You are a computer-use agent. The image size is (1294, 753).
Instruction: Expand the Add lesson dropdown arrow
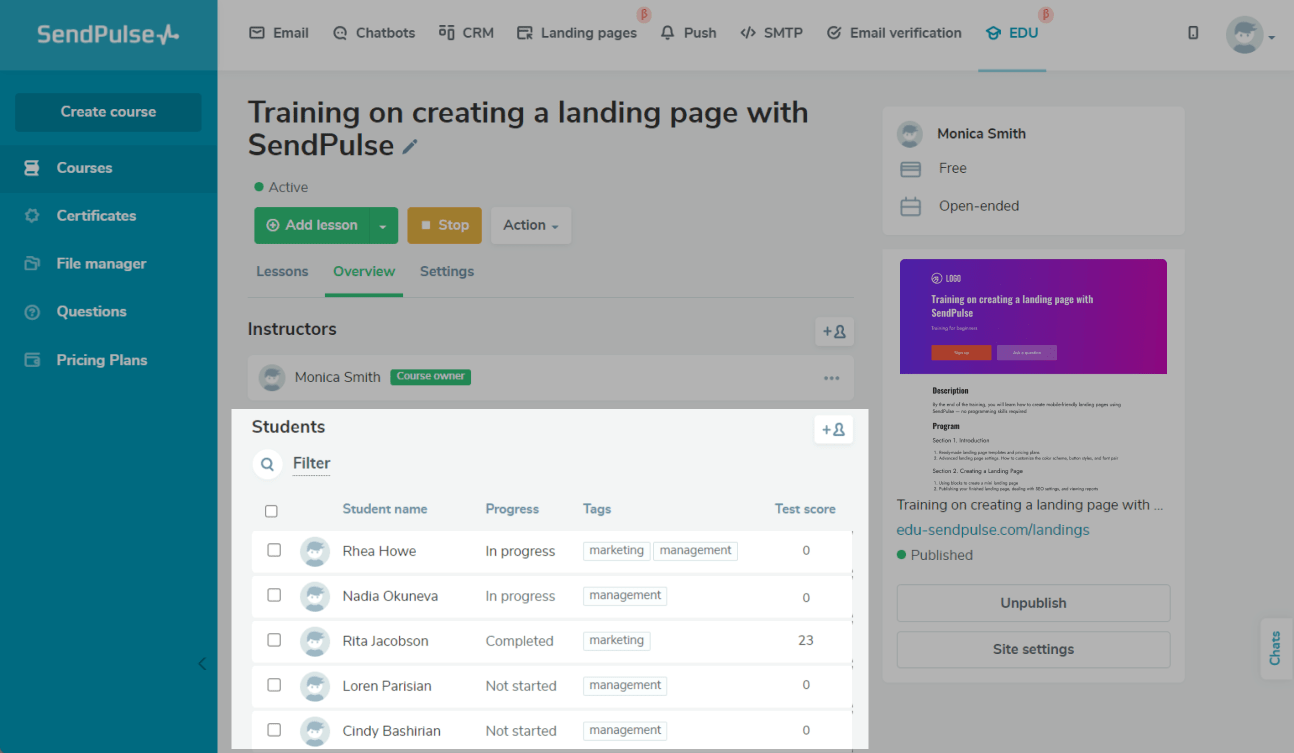(x=383, y=226)
